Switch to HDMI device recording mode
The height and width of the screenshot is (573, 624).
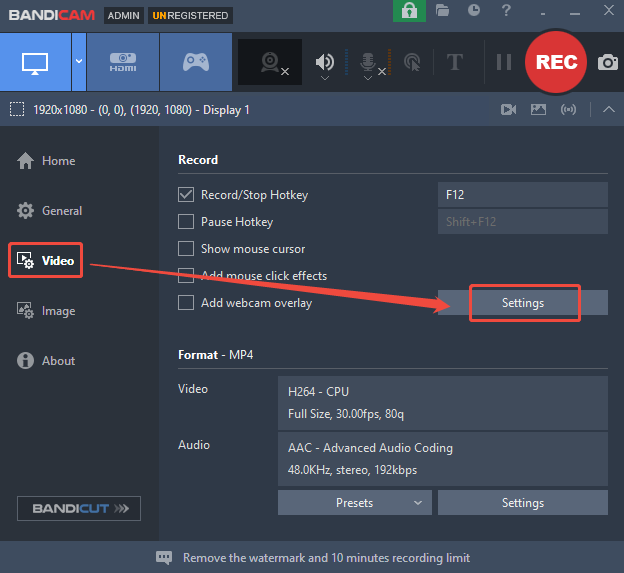(123, 62)
